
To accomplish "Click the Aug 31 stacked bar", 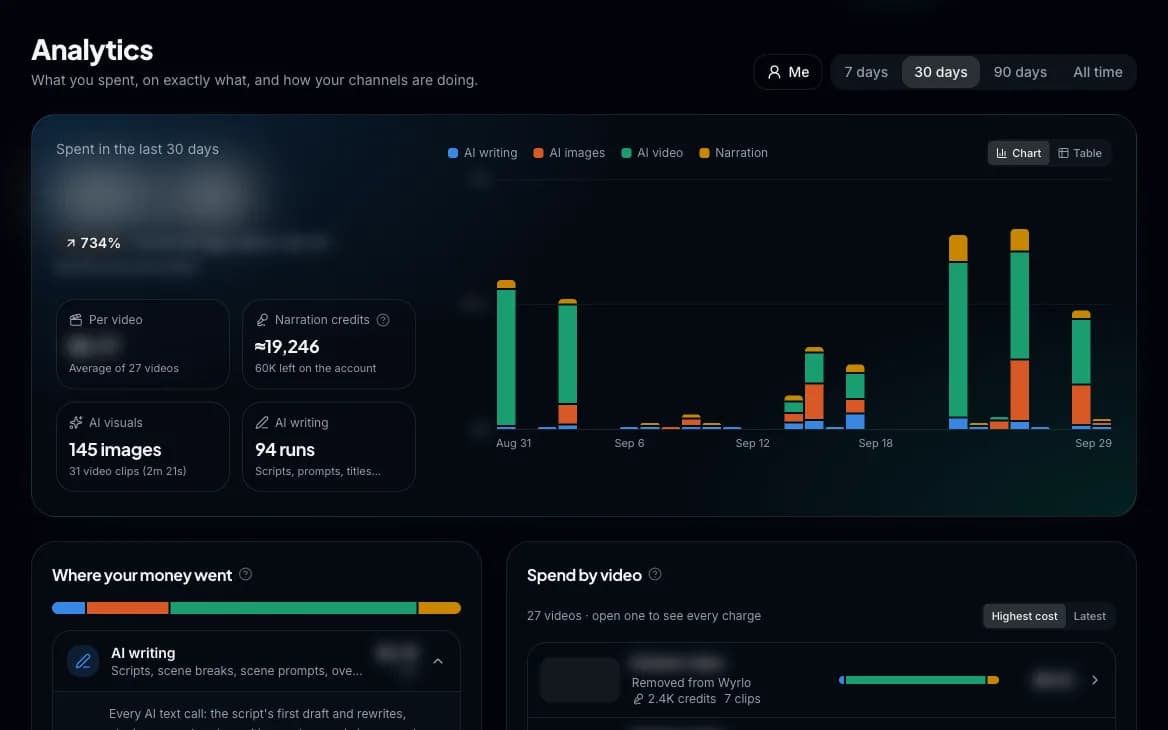I will pyautogui.click(x=506, y=355).
